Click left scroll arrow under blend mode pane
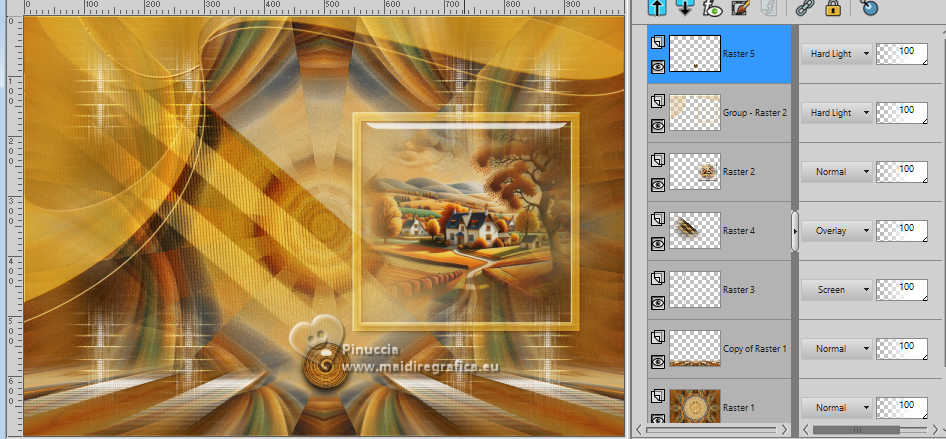The height and width of the screenshot is (439, 946). click(x=807, y=431)
